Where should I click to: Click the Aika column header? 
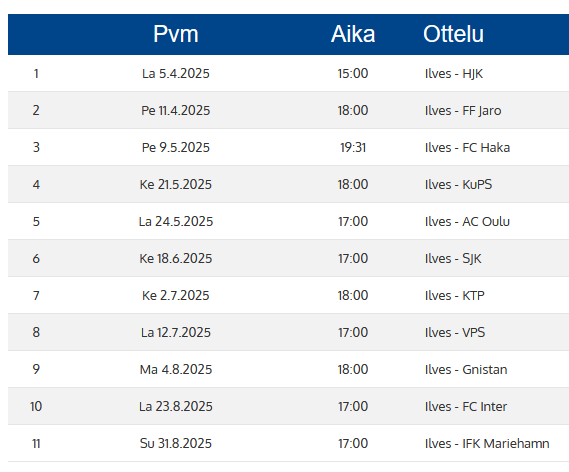[x=353, y=34]
